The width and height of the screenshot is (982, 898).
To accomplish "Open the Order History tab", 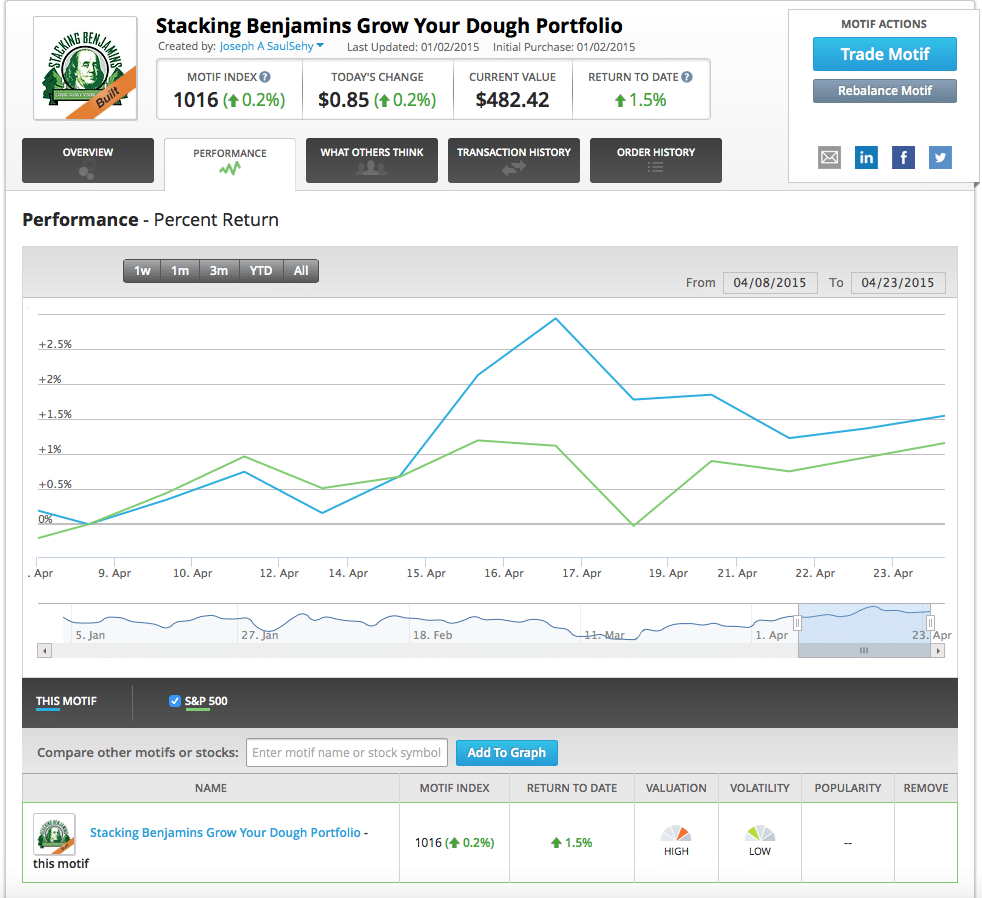I will pos(656,160).
